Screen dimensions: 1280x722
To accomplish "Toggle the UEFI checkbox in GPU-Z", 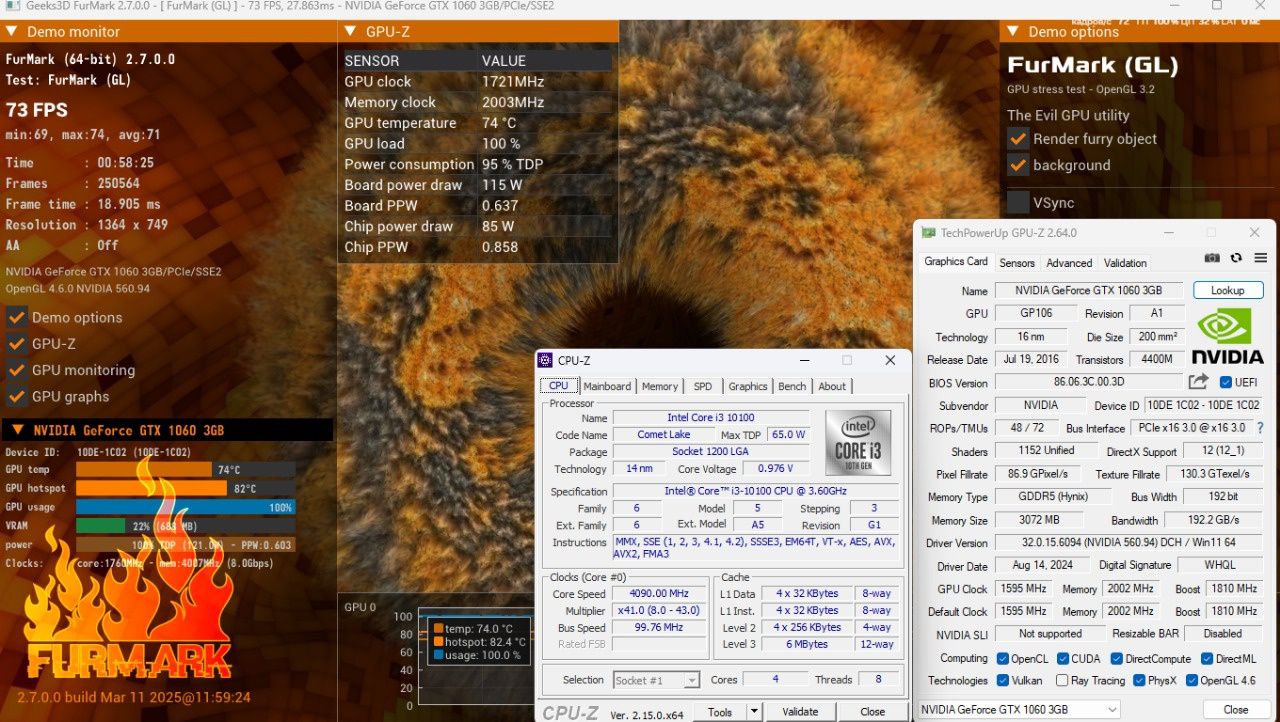I will [x=1226, y=382].
